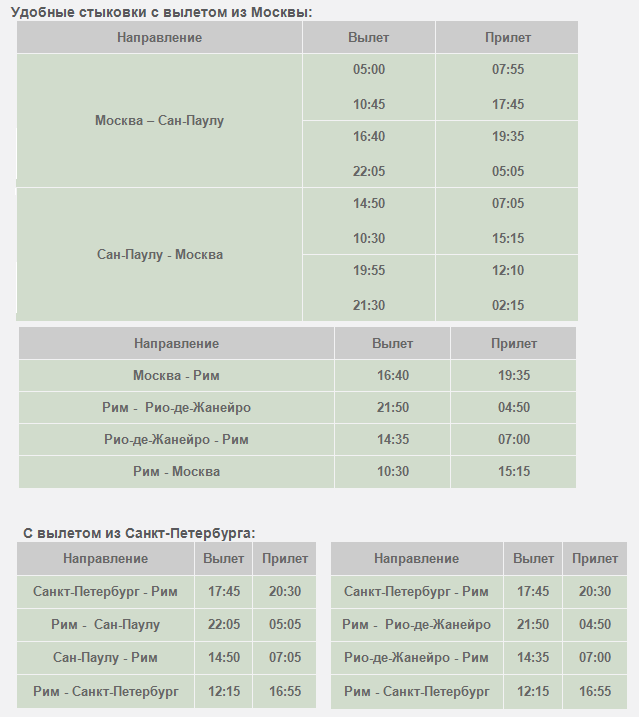Click the 02:15 arrival time
Screen dimensions: 642x717
(508, 305)
